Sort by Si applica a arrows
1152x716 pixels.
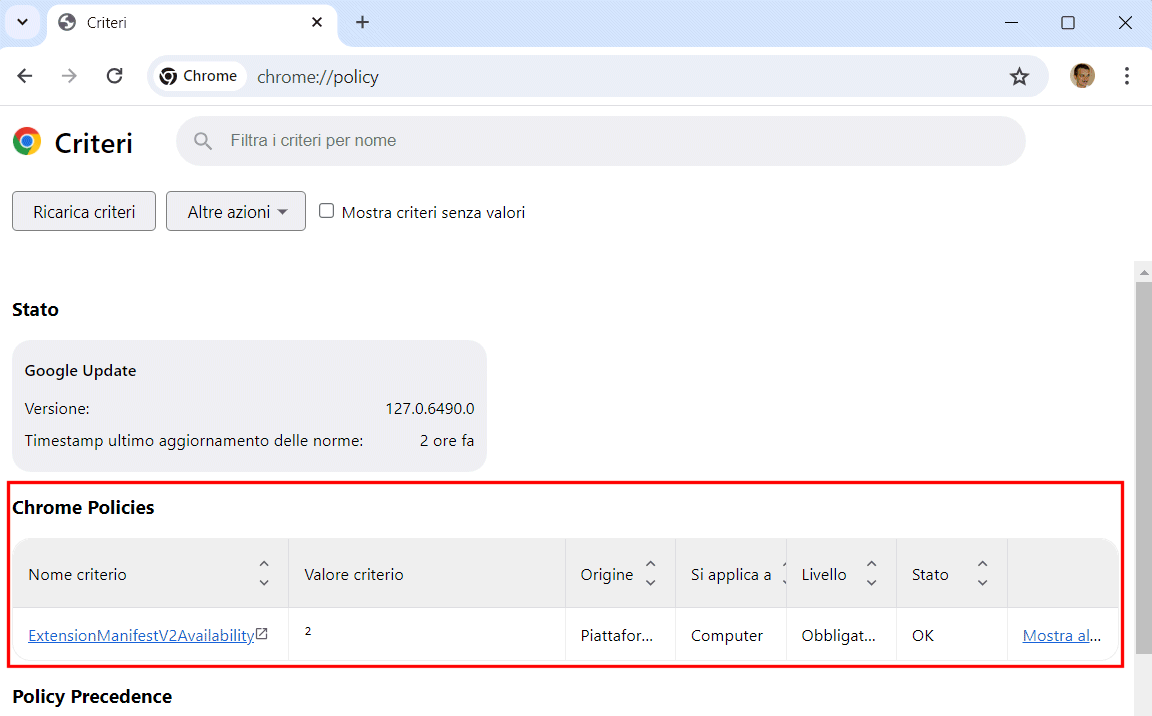(784, 574)
